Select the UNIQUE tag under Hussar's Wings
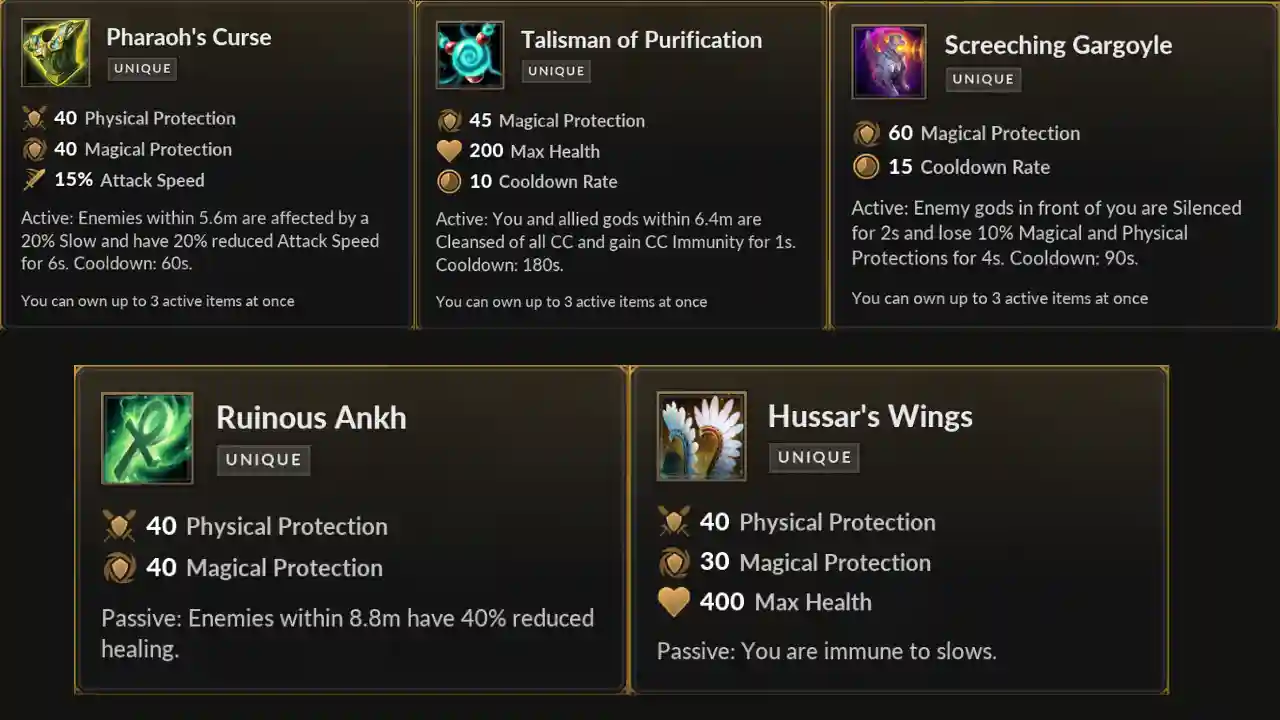Screen dimensions: 1280x720 tap(814, 457)
